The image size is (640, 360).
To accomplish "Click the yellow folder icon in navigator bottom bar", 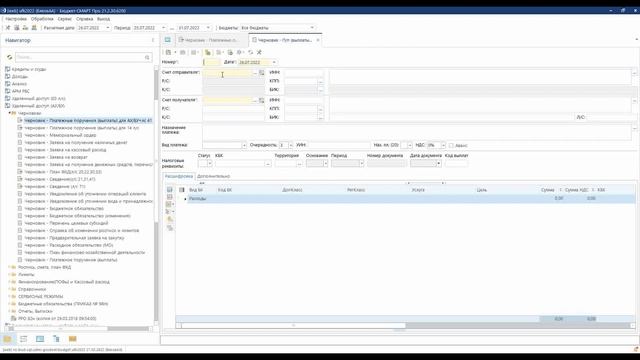I will point(7,339).
